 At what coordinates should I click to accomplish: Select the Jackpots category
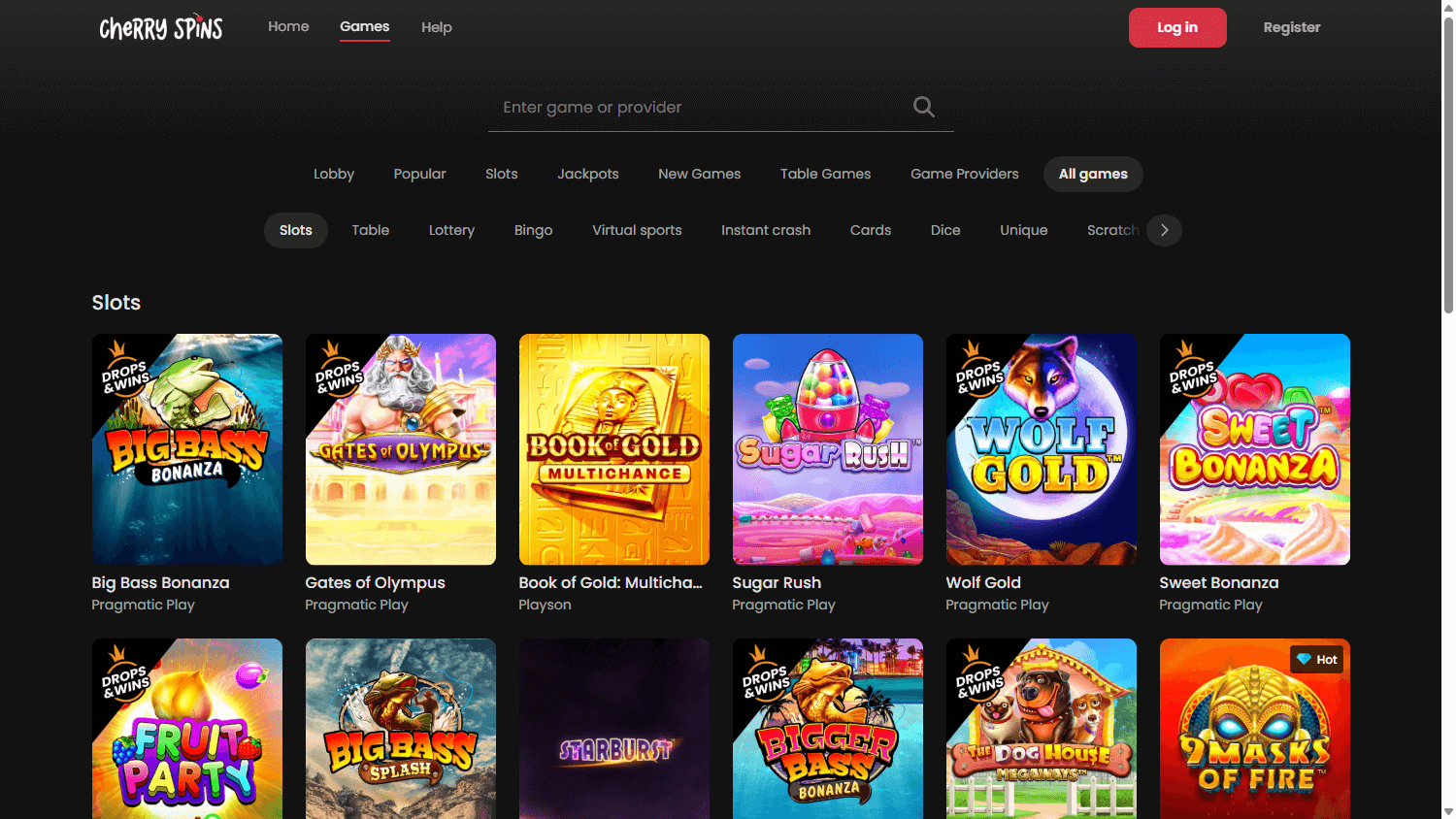tap(587, 174)
